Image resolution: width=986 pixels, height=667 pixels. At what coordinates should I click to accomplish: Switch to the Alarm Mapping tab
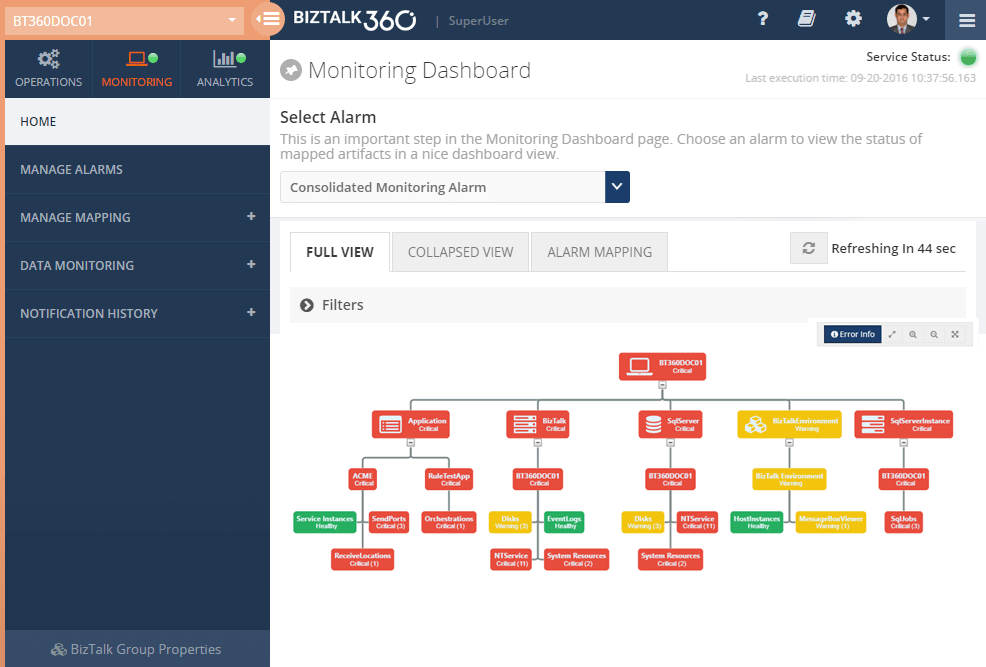pyautogui.click(x=599, y=252)
